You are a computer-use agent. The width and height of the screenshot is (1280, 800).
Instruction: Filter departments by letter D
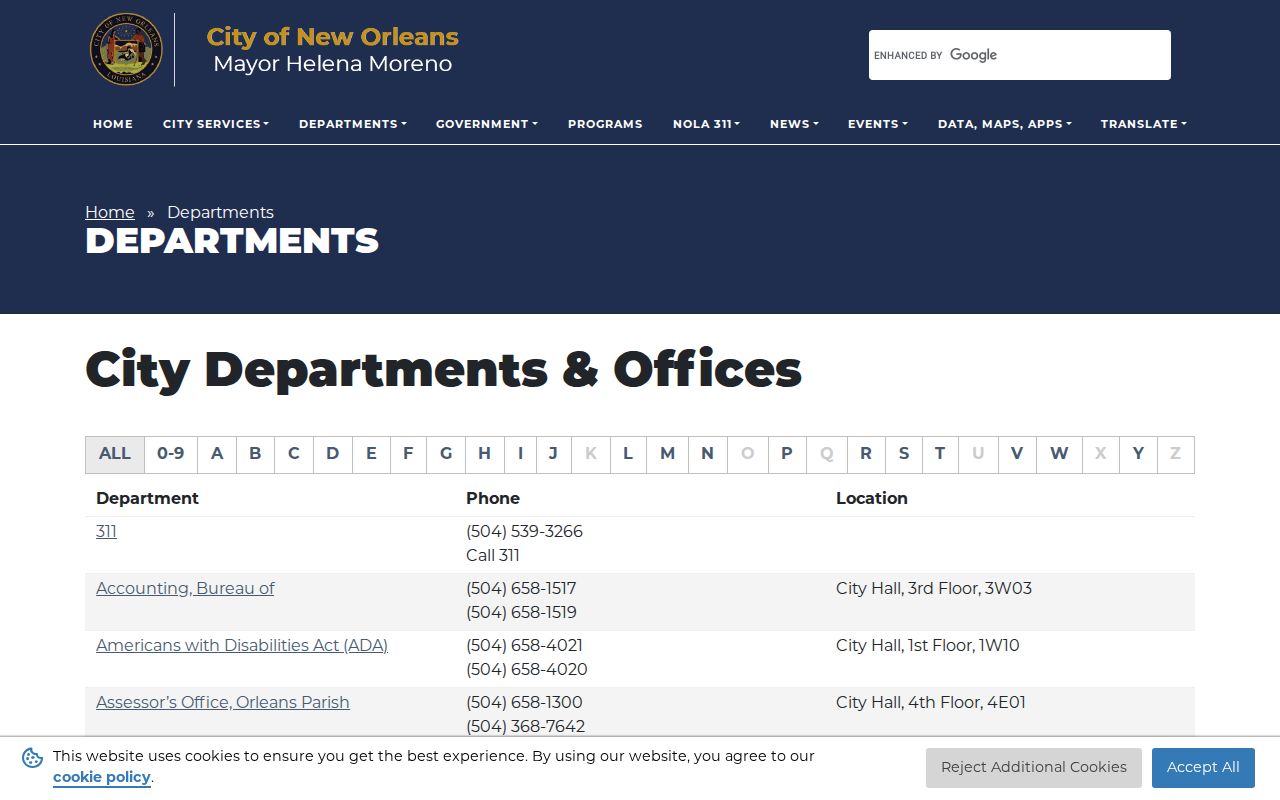333,454
